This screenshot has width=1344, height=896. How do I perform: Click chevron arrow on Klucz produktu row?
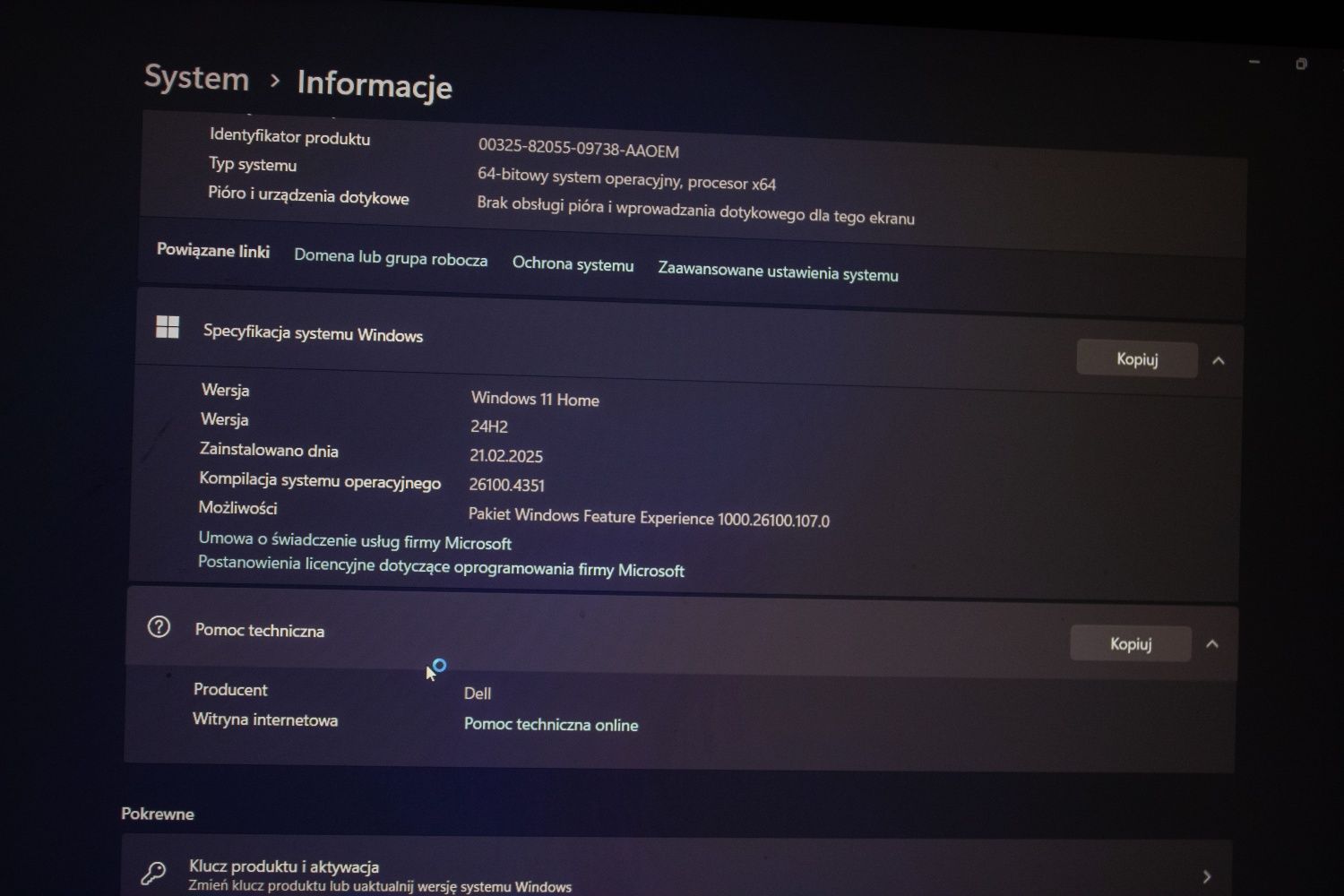click(1207, 876)
